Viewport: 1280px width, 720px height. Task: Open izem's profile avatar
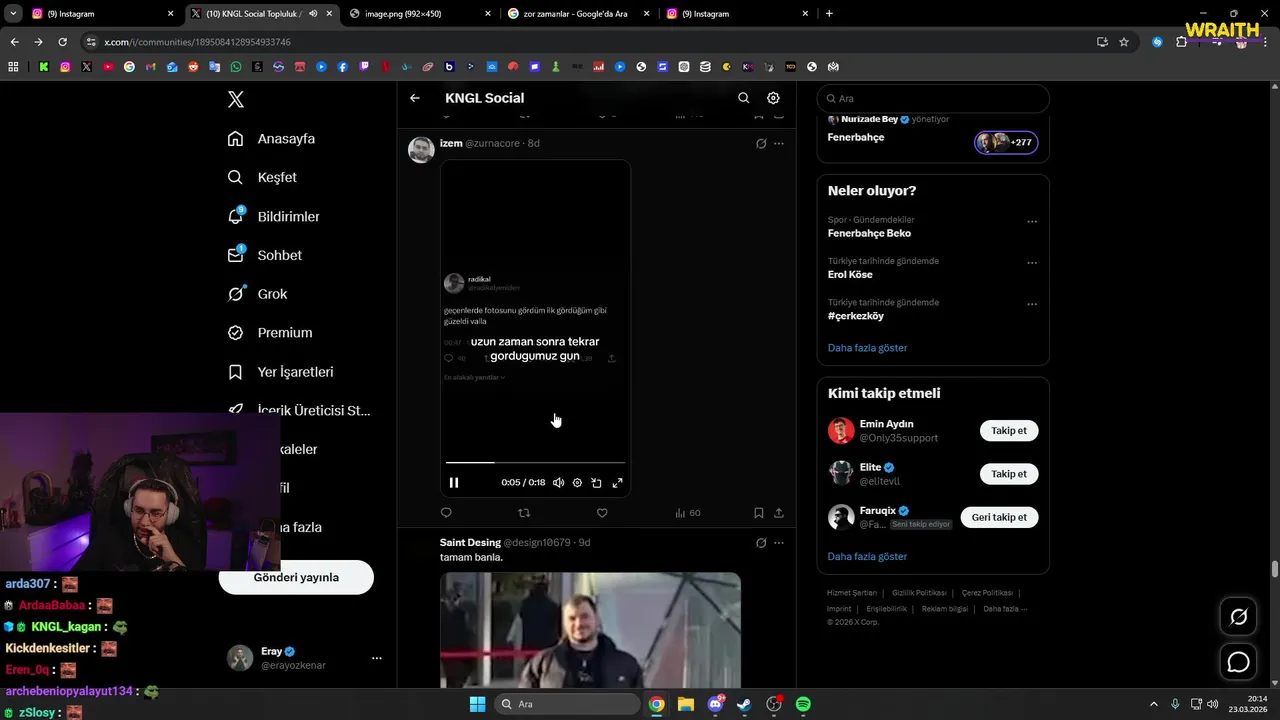(421, 150)
